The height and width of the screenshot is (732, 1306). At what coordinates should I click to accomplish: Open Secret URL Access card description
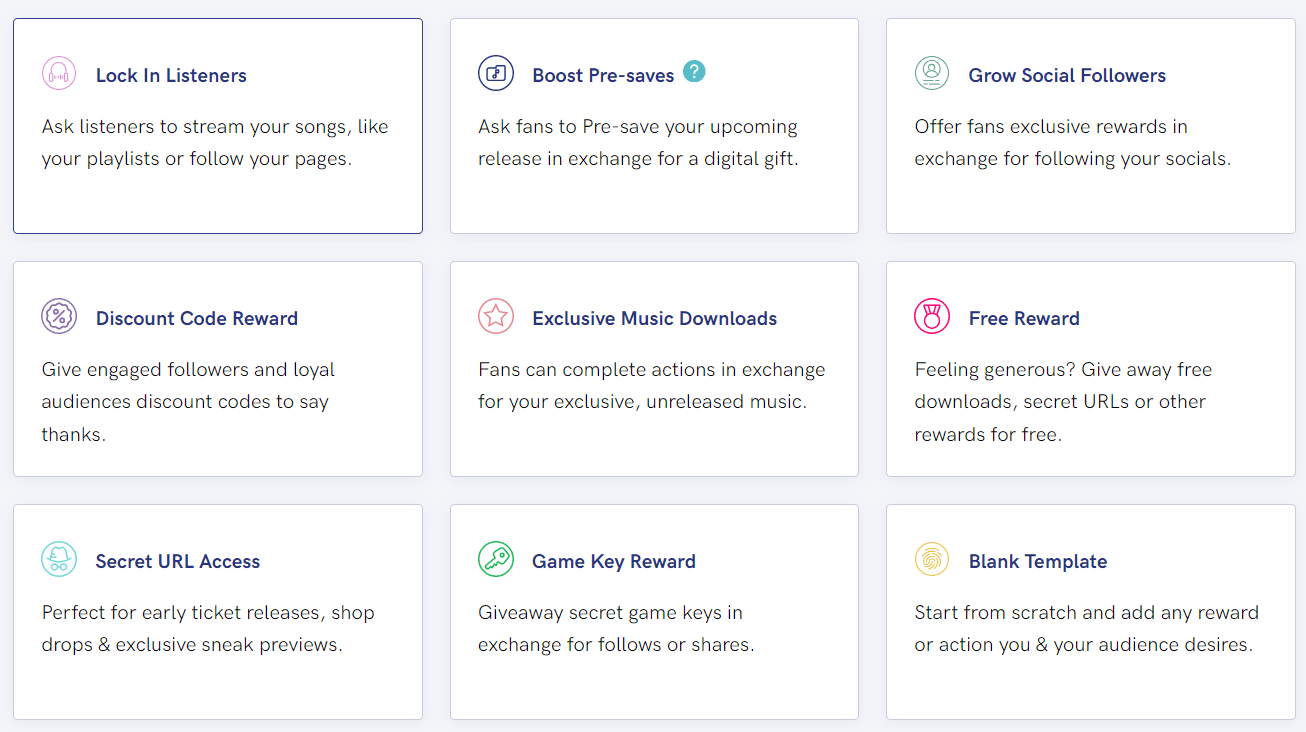[208, 628]
